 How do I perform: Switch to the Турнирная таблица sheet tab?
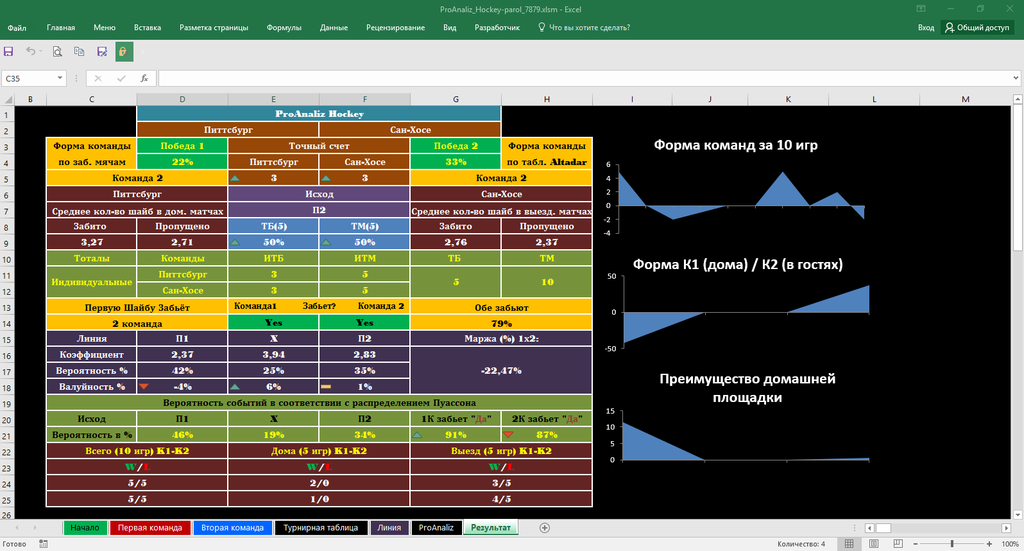321,527
